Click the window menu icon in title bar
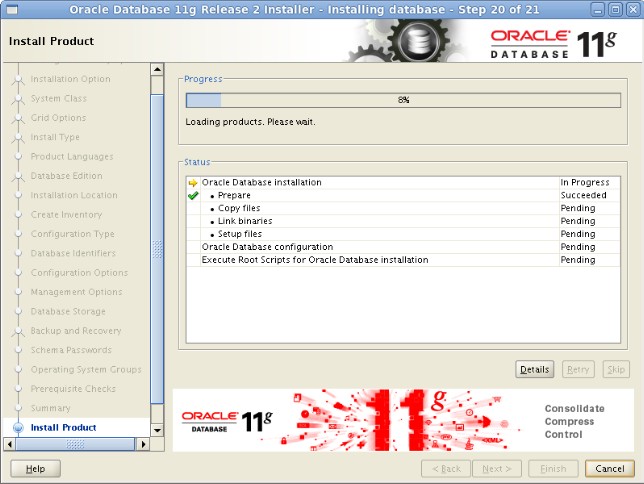This screenshot has height=484, width=644. [12, 9]
